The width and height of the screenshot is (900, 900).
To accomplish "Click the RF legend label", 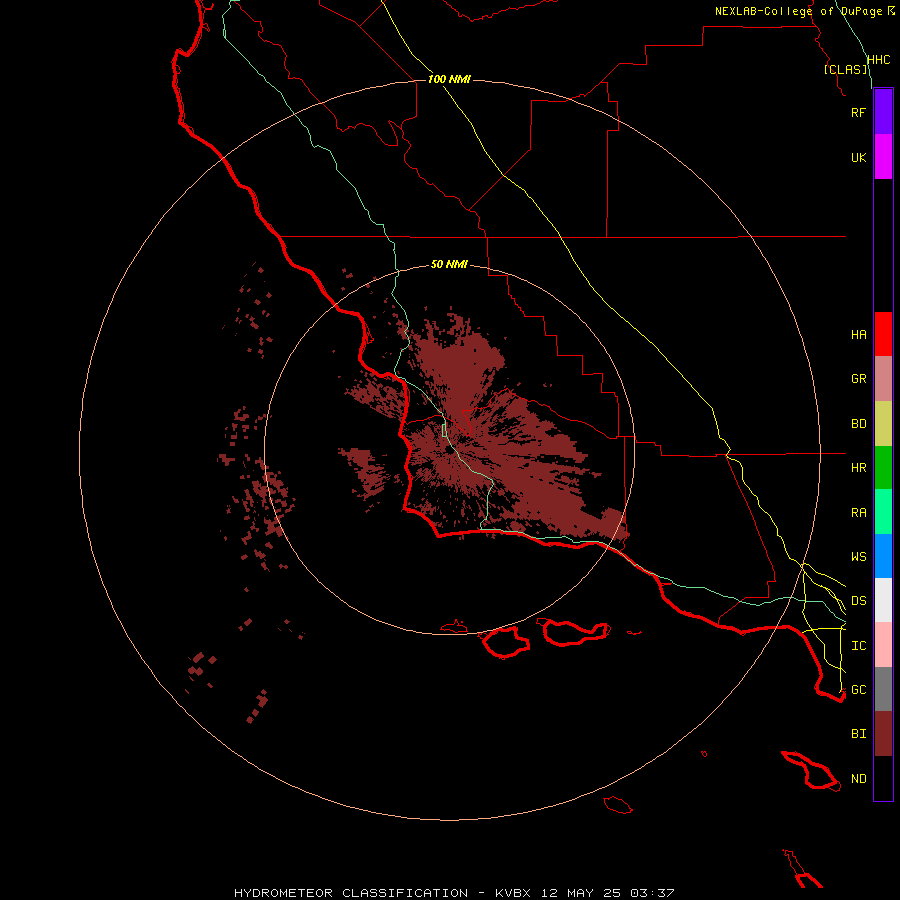I will coord(858,112).
